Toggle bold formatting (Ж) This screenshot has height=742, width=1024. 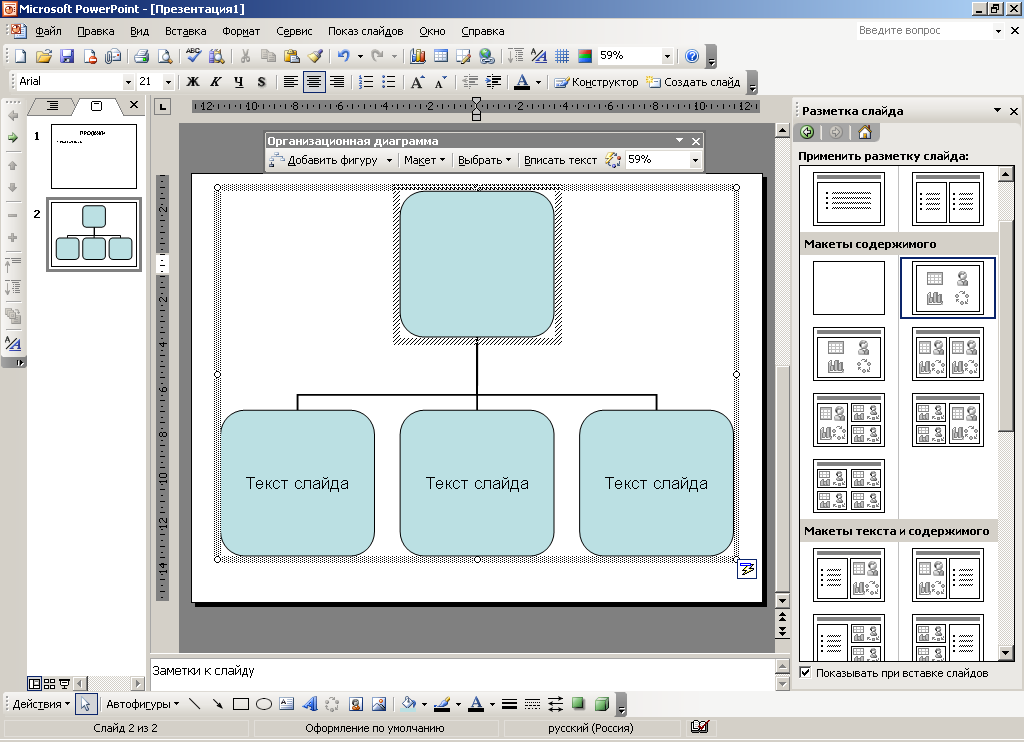[x=193, y=82]
